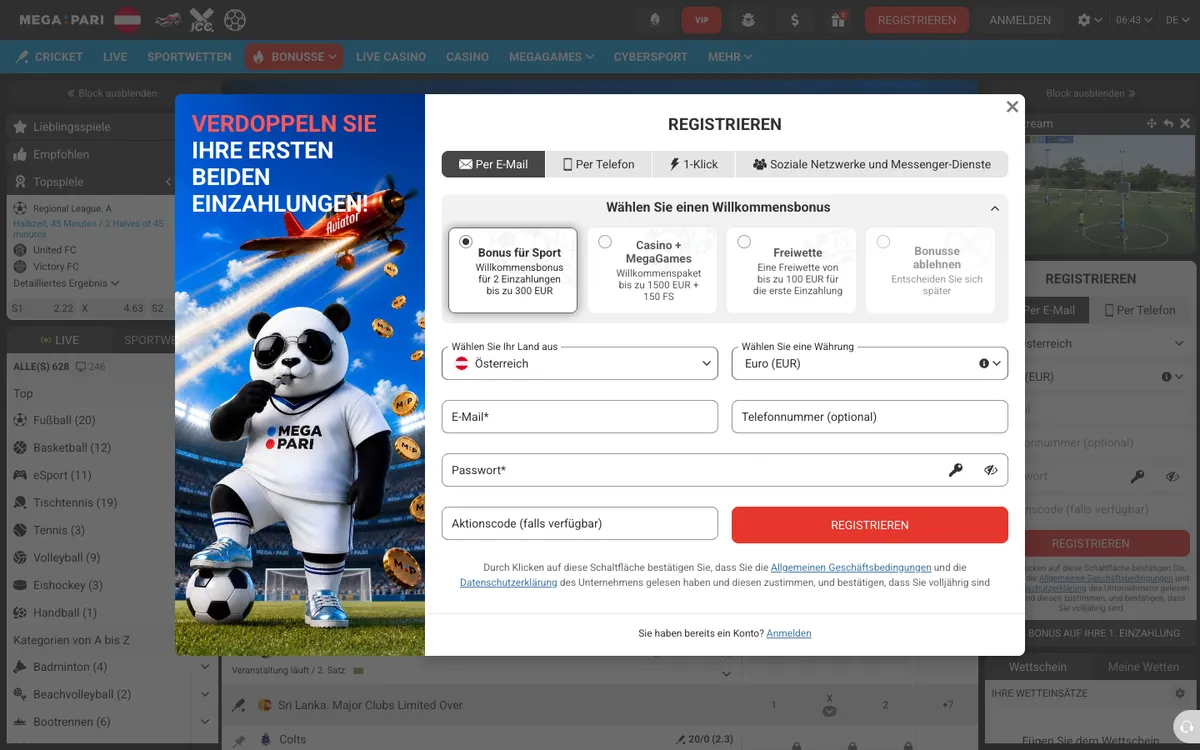1200x750 pixels.
Task: Open the DE language dropdown
Action: point(1177,20)
